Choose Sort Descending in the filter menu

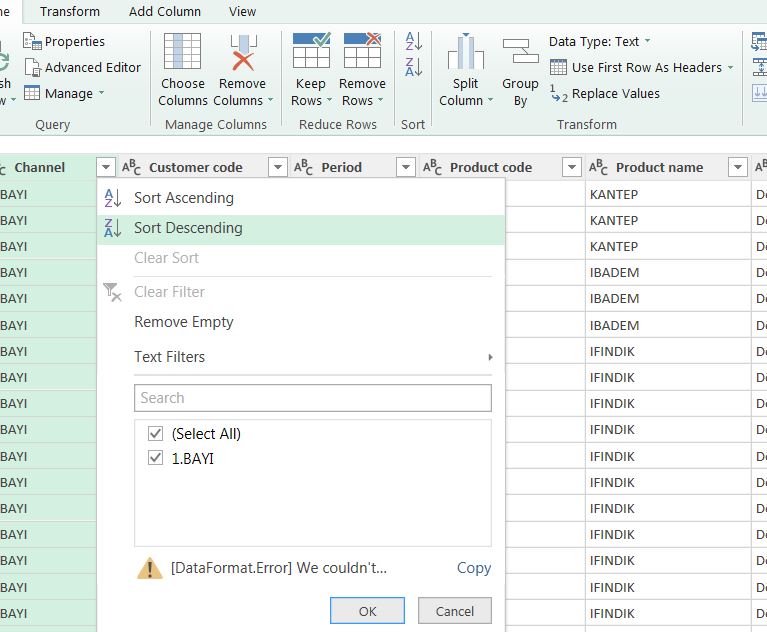[x=301, y=228]
